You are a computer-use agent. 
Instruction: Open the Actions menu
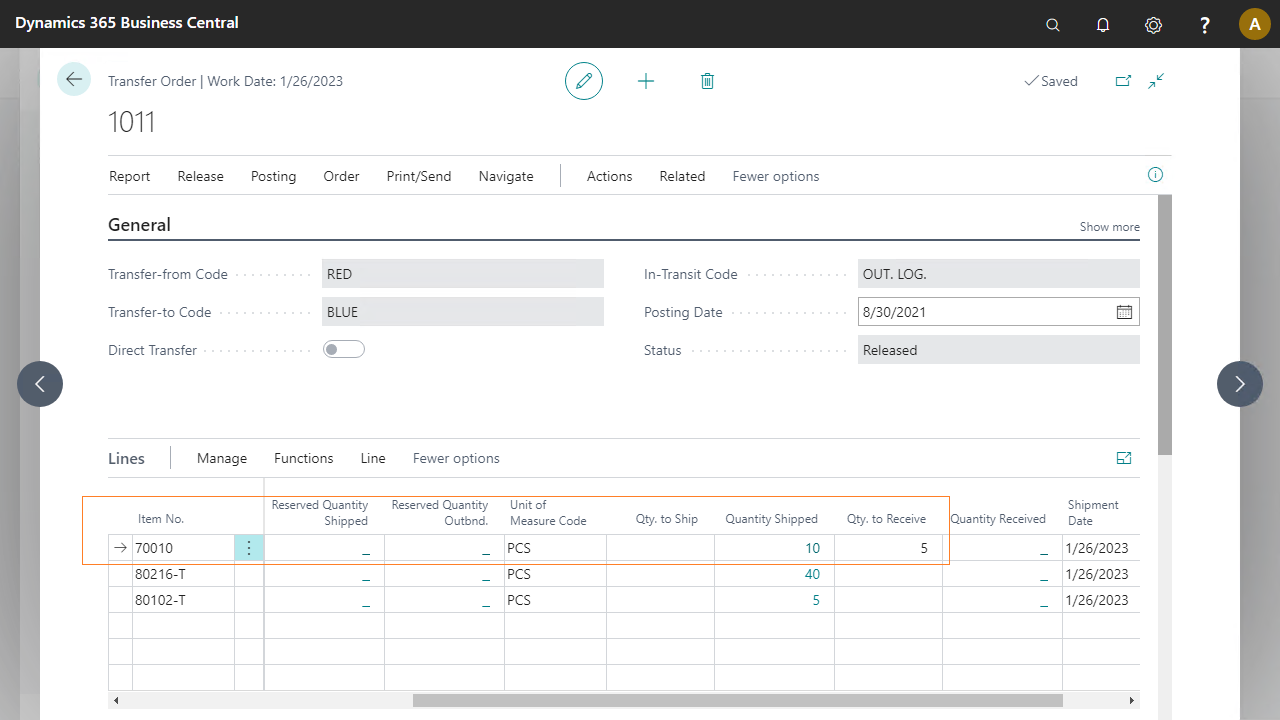[610, 176]
